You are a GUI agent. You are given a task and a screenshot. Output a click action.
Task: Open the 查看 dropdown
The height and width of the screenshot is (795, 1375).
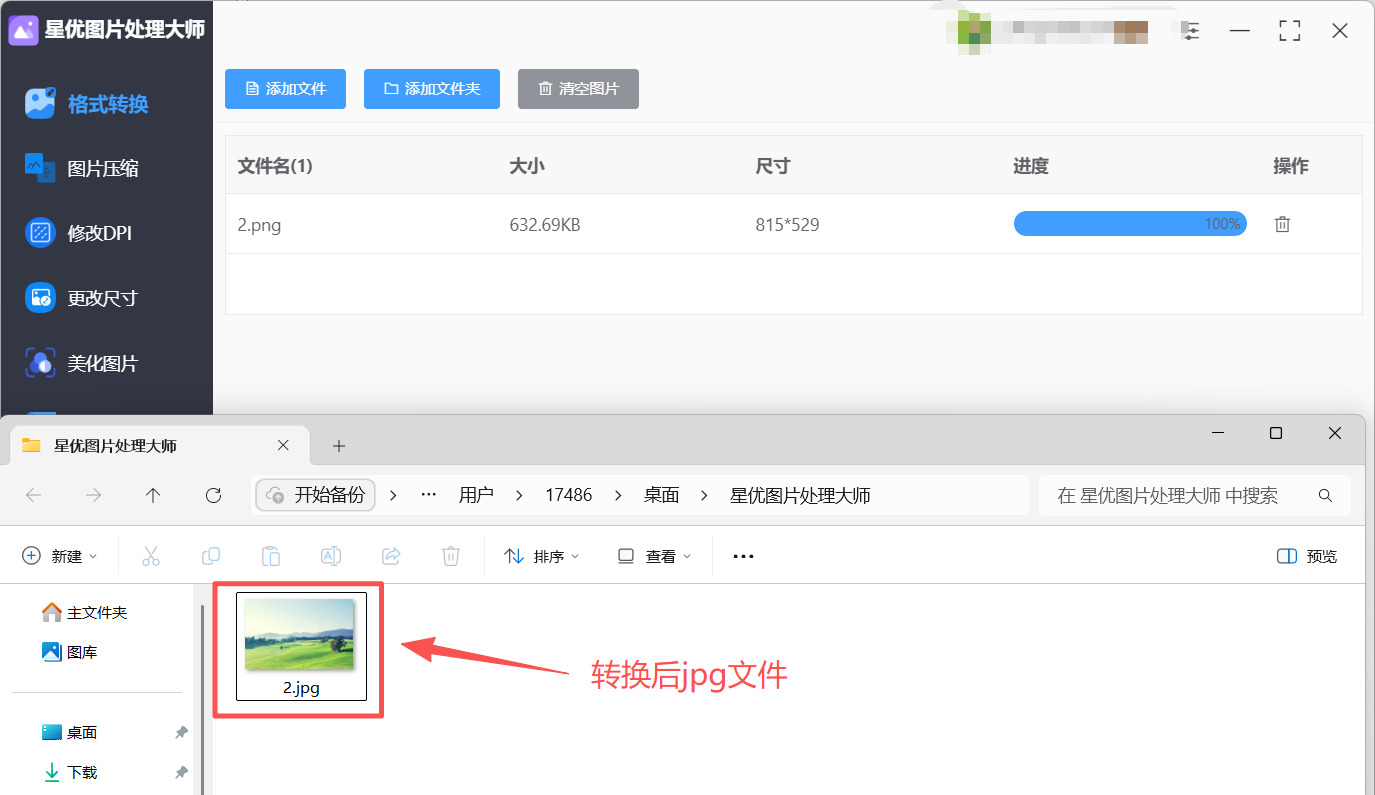click(654, 556)
